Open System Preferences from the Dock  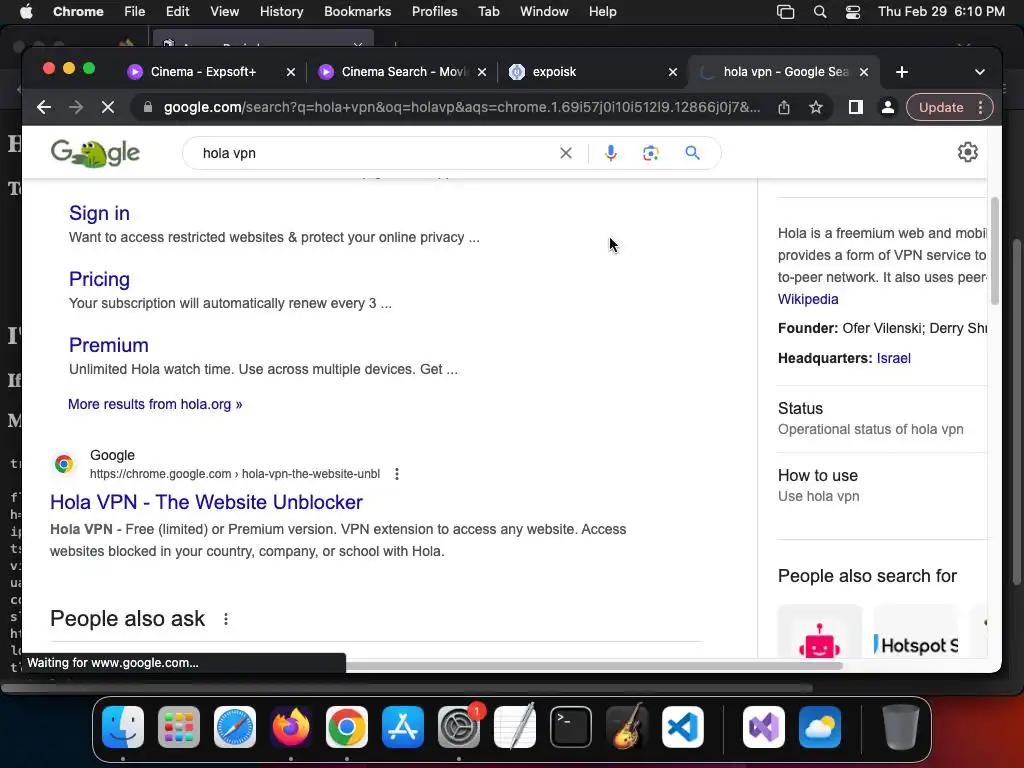tap(458, 727)
